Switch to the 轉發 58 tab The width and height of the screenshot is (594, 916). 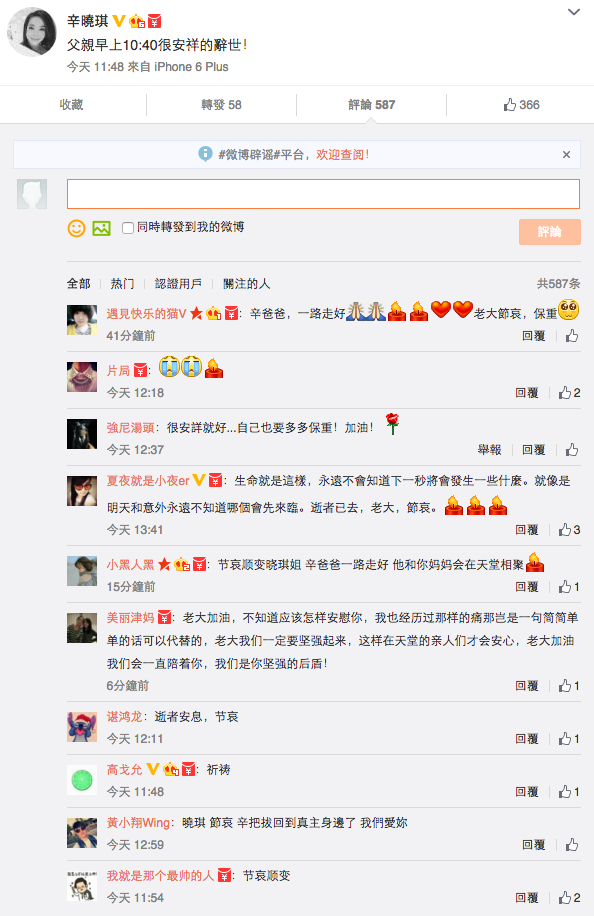click(x=221, y=105)
